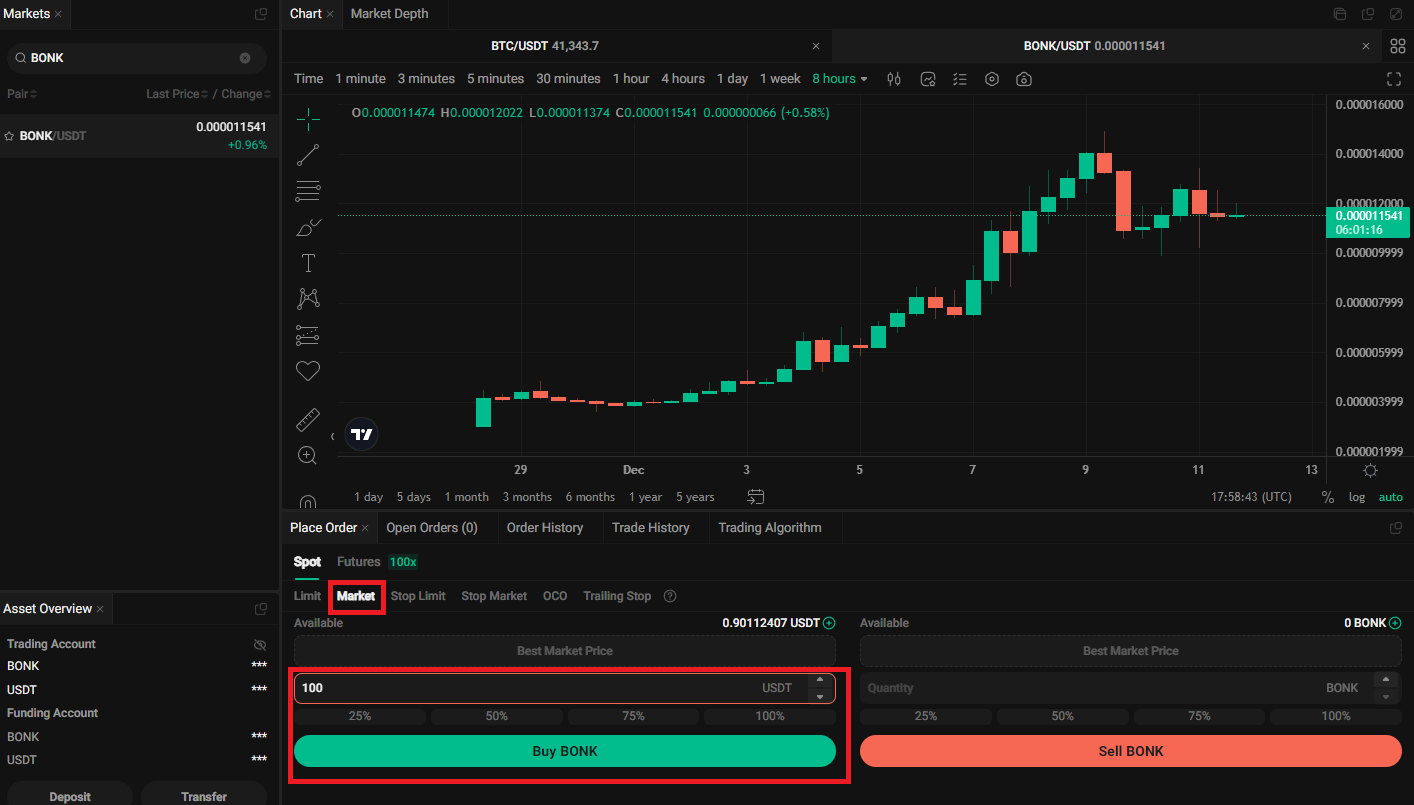Open the indicators icon in chart toolbar
This screenshot has height=805, width=1414.
[x=928, y=79]
